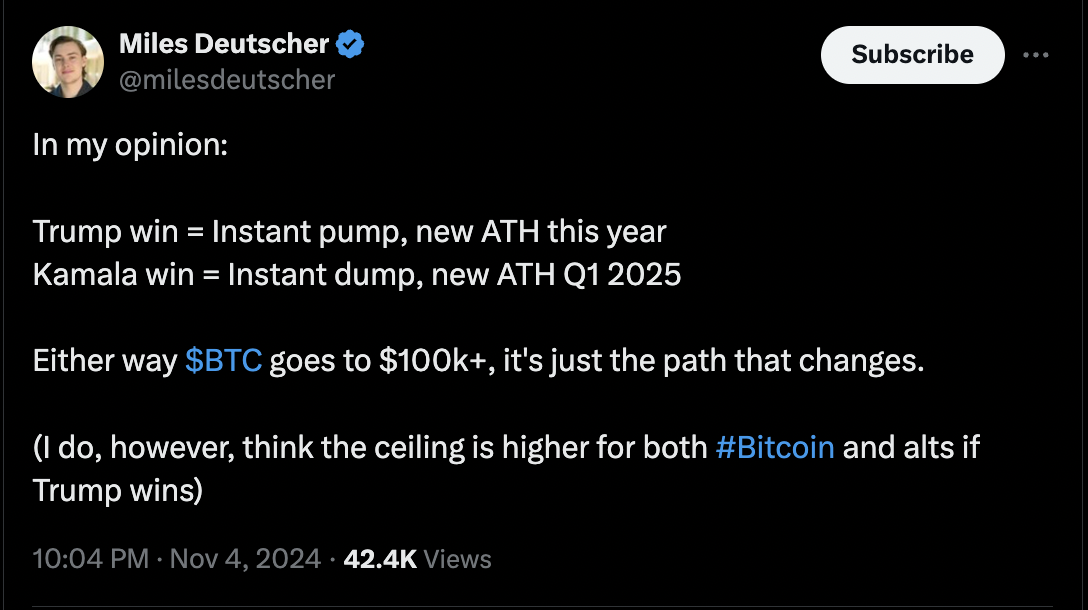
Task: Click the "new ATH Q1 2025" text
Action: [x=556, y=274]
